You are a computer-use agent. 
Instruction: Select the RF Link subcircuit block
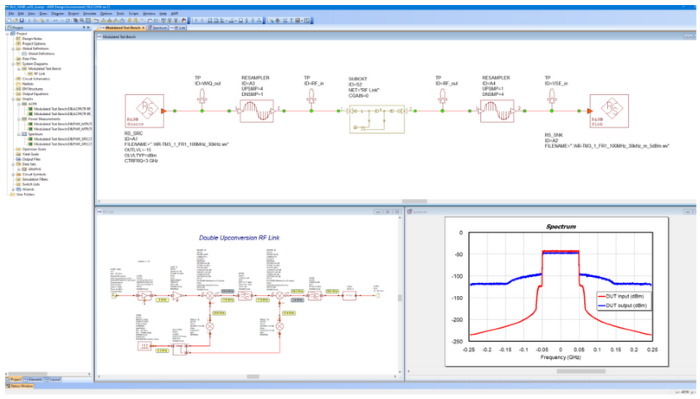coord(377,119)
